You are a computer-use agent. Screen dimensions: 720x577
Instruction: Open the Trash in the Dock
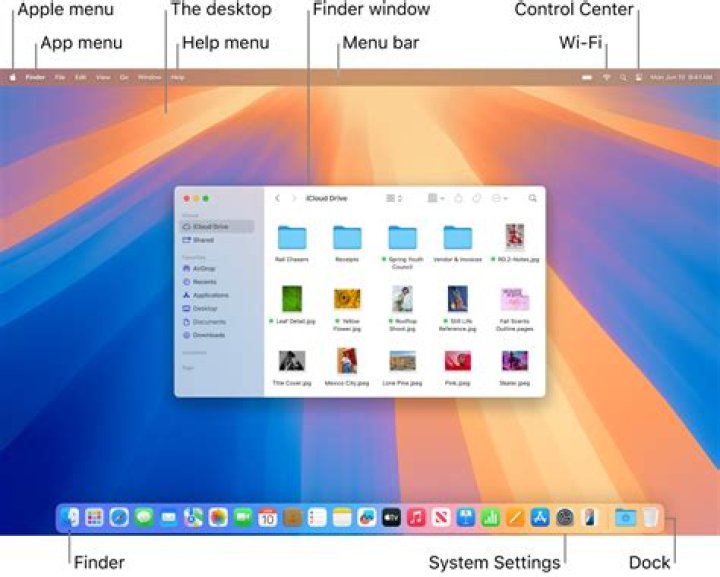(651, 518)
